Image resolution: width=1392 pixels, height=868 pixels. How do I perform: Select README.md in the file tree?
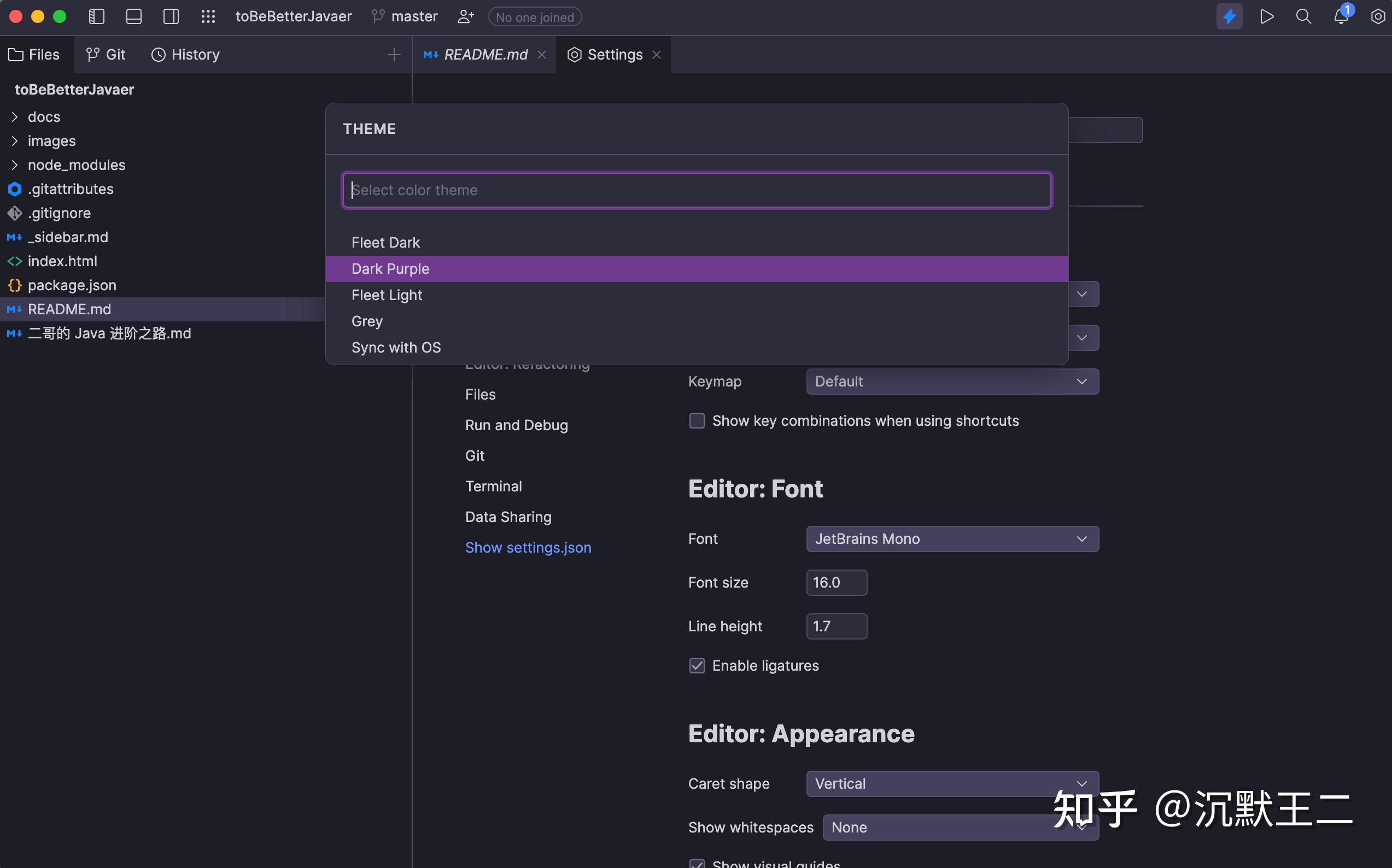pos(163,309)
